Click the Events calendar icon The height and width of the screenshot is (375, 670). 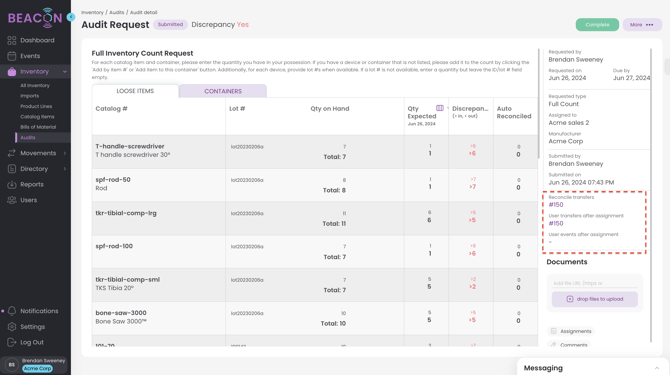[12, 56]
